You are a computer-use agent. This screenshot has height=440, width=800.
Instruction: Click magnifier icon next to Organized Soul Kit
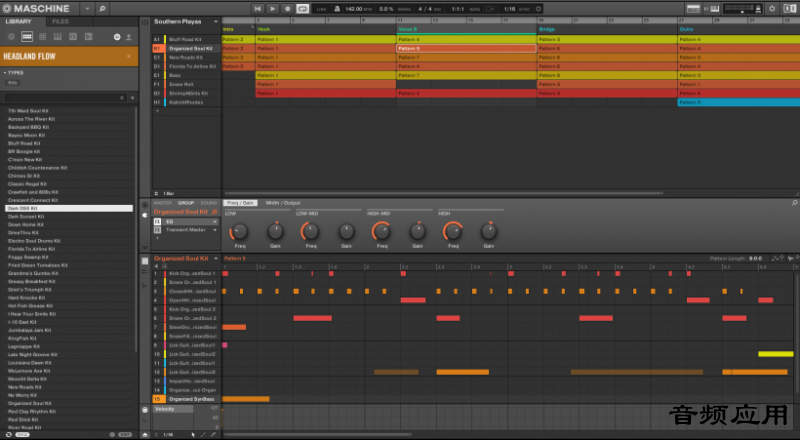[x=215, y=212]
